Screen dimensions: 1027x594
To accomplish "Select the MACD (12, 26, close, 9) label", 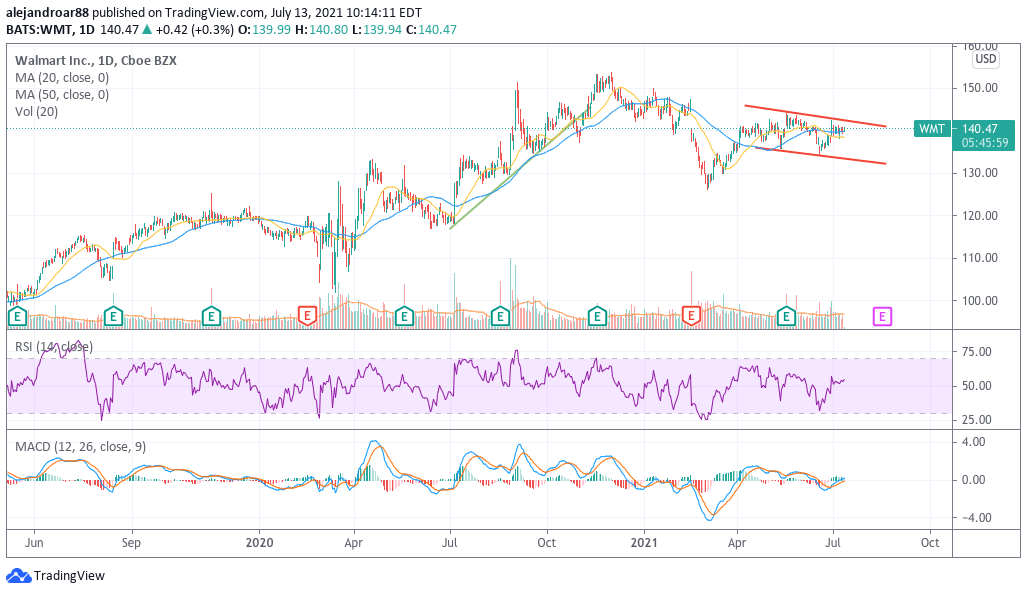I will pos(81,447).
